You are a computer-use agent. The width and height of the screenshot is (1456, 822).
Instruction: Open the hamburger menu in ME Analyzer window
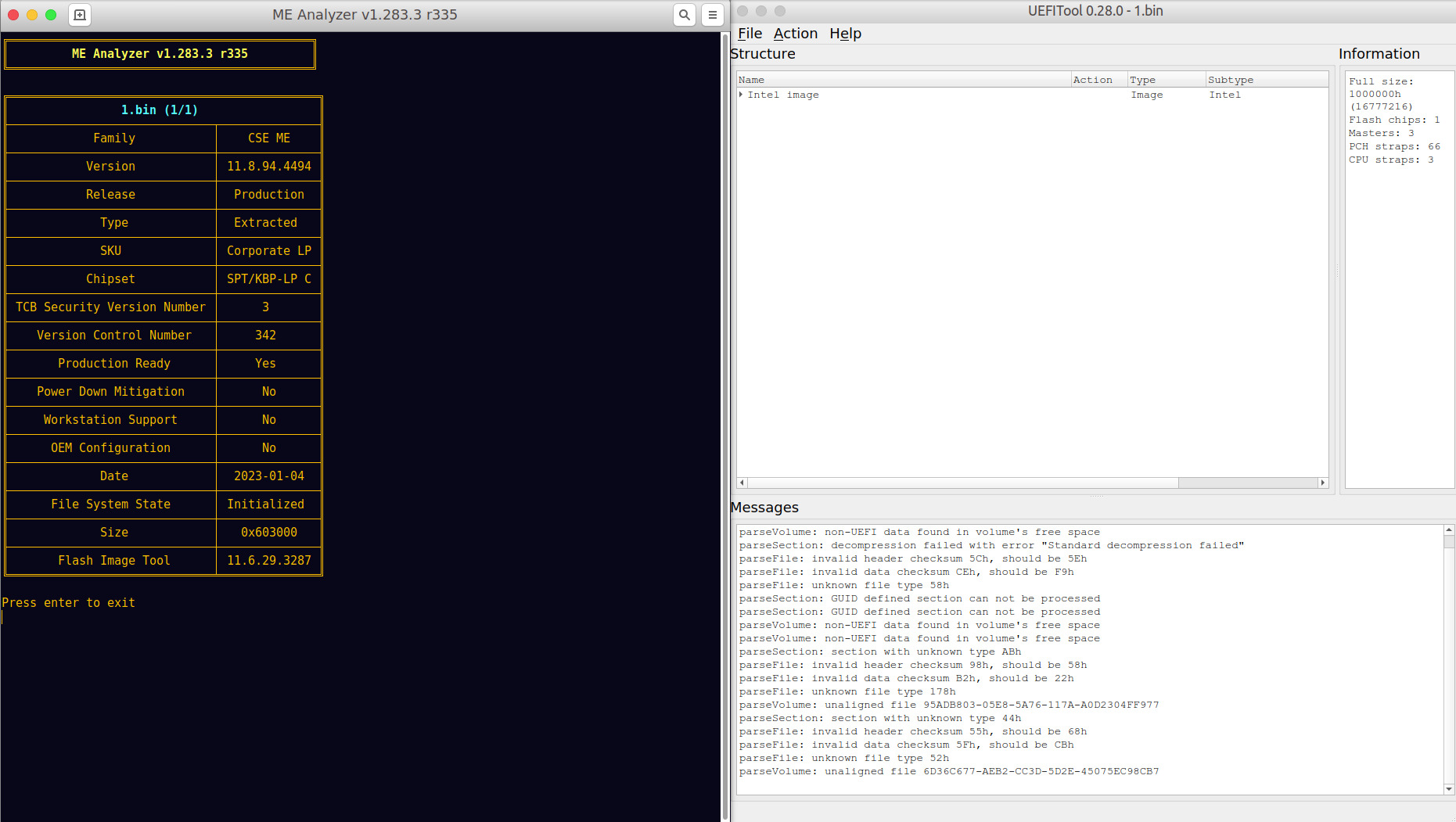(x=713, y=15)
